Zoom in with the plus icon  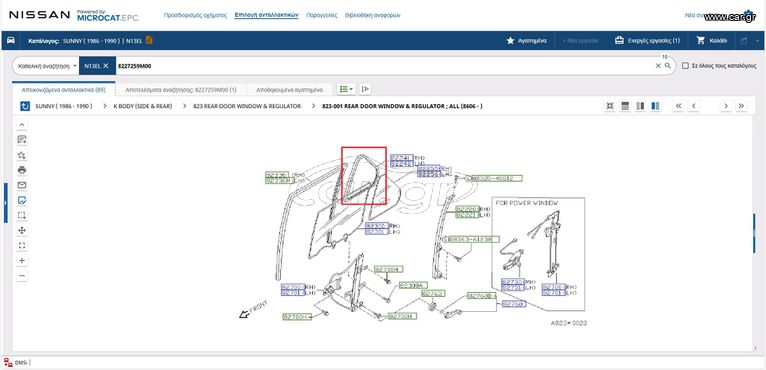pyautogui.click(x=21, y=261)
